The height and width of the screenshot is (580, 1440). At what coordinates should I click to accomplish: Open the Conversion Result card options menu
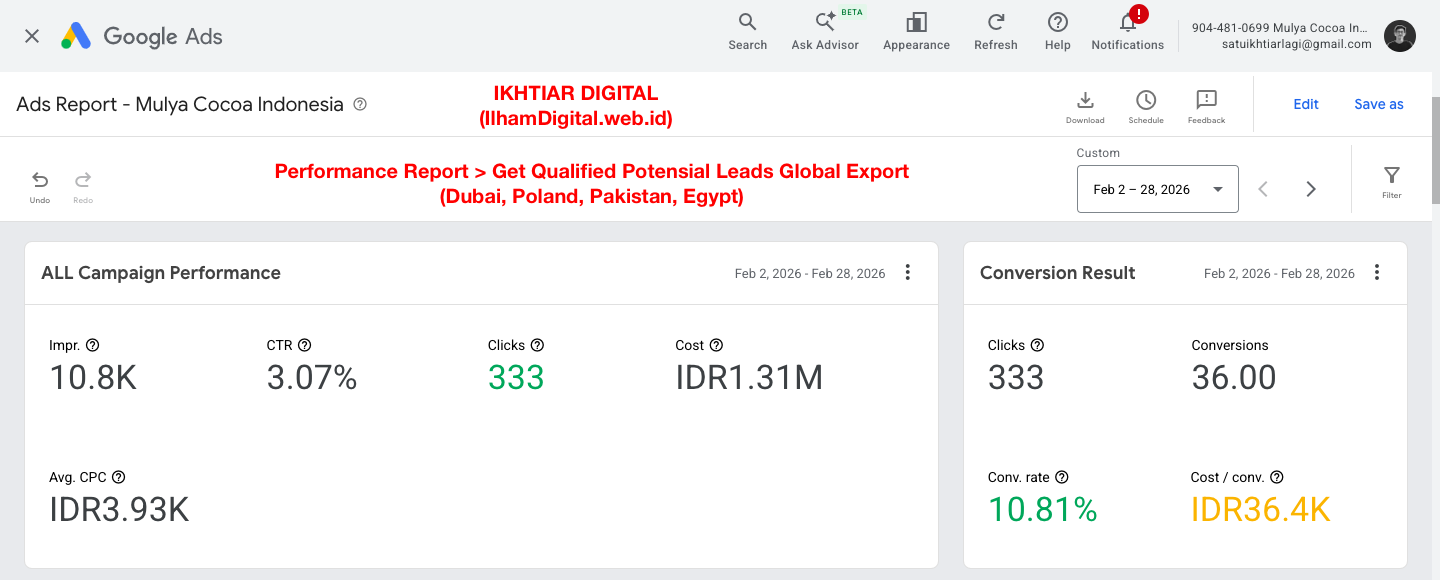1377,272
